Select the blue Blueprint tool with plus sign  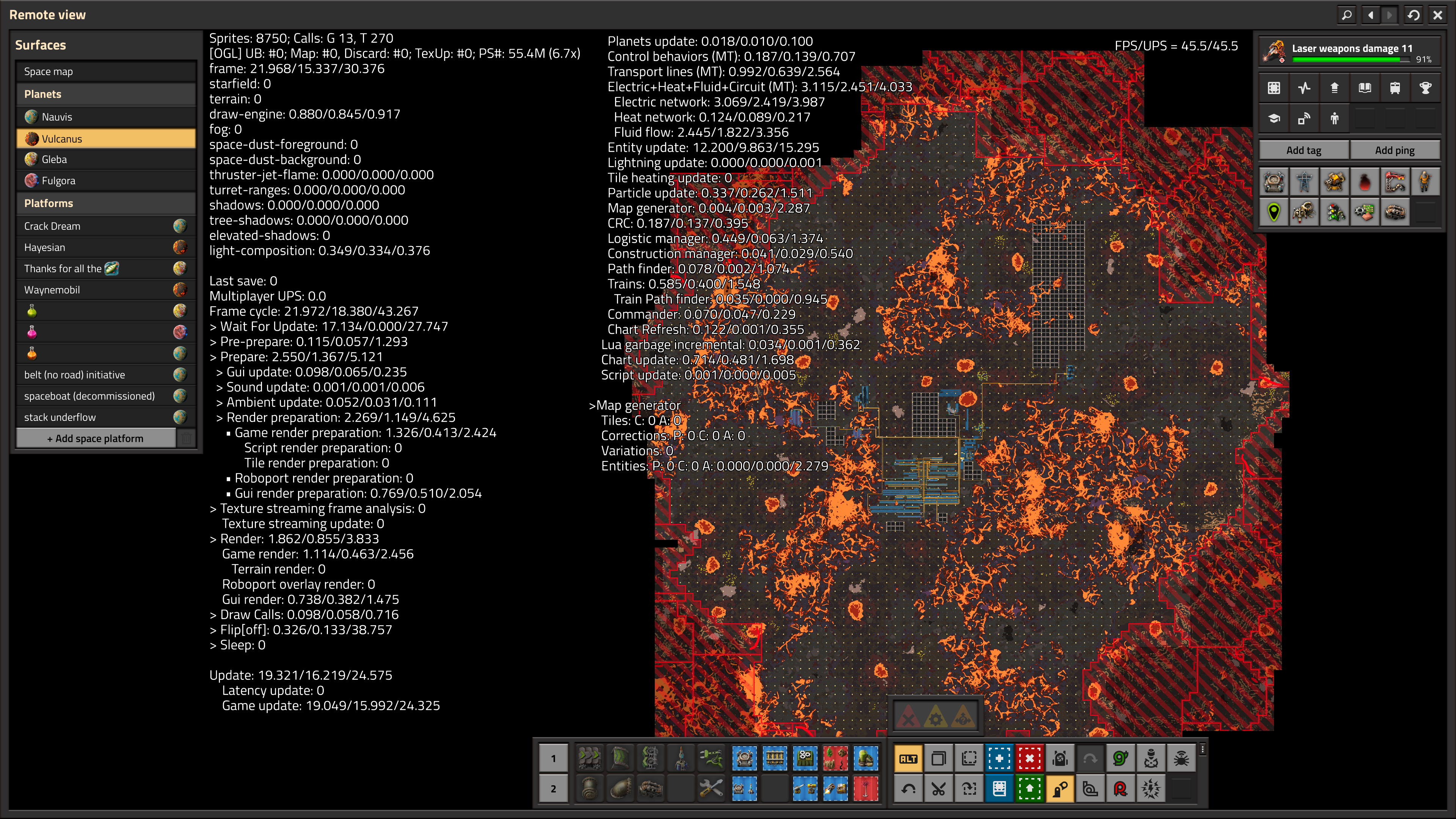[999, 758]
